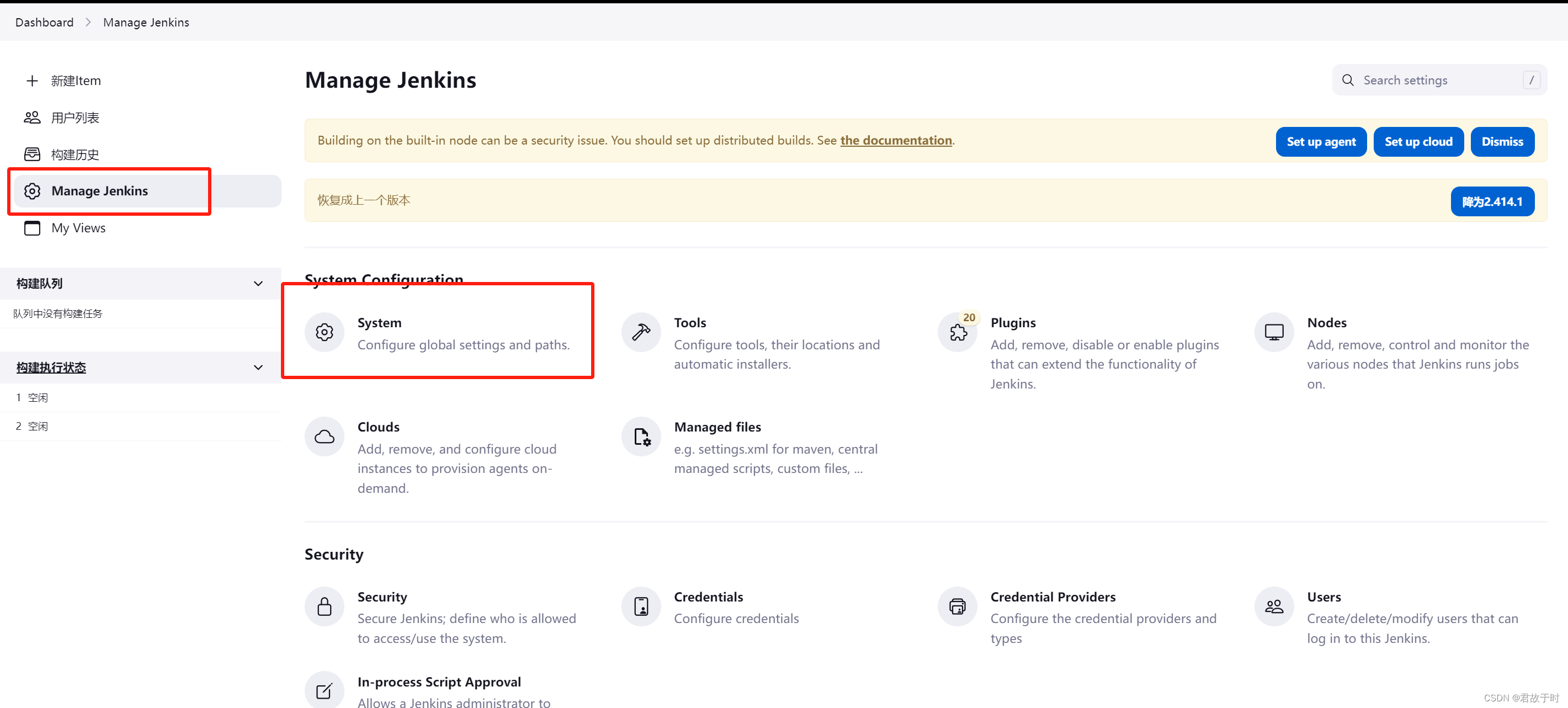
Task: Open the Clouds title
Action: coord(379,427)
